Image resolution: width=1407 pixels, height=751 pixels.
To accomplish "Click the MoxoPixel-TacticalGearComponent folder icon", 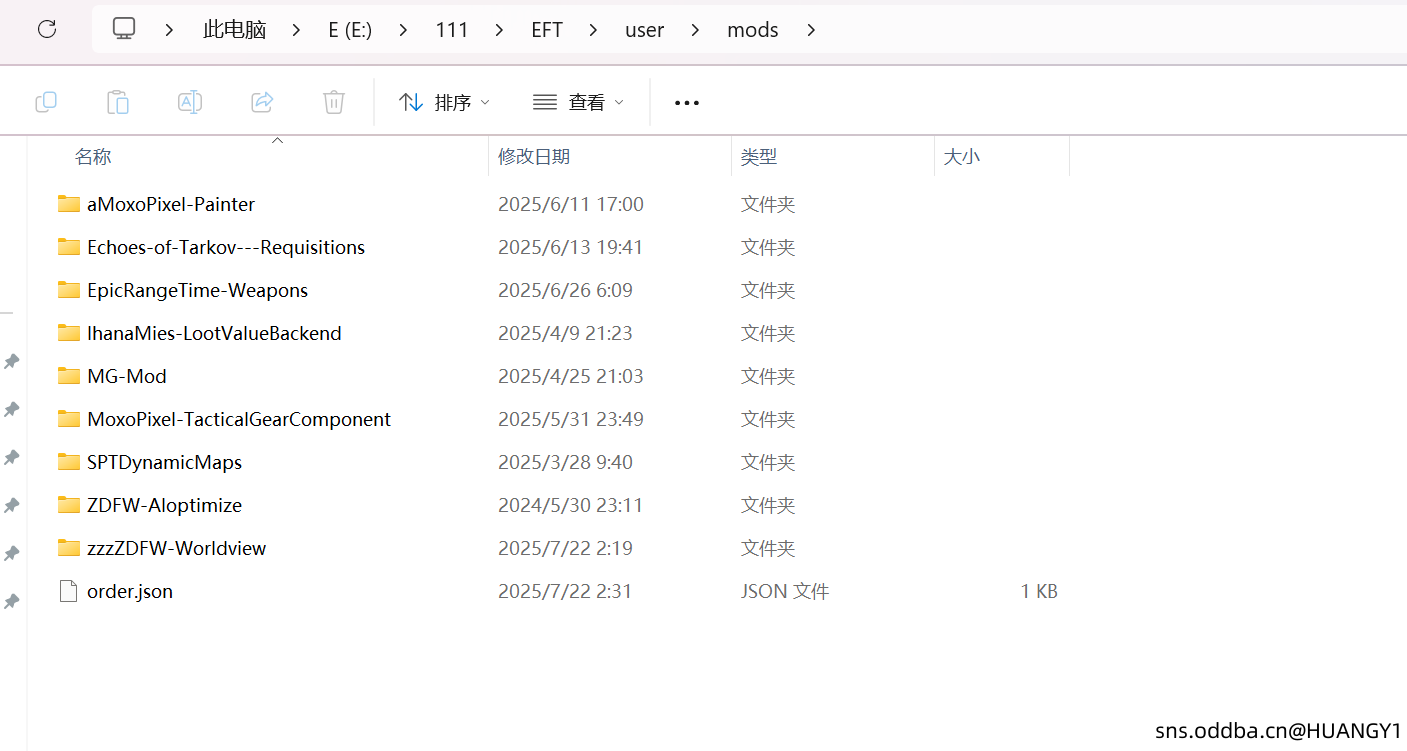I will tap(69, 419).
